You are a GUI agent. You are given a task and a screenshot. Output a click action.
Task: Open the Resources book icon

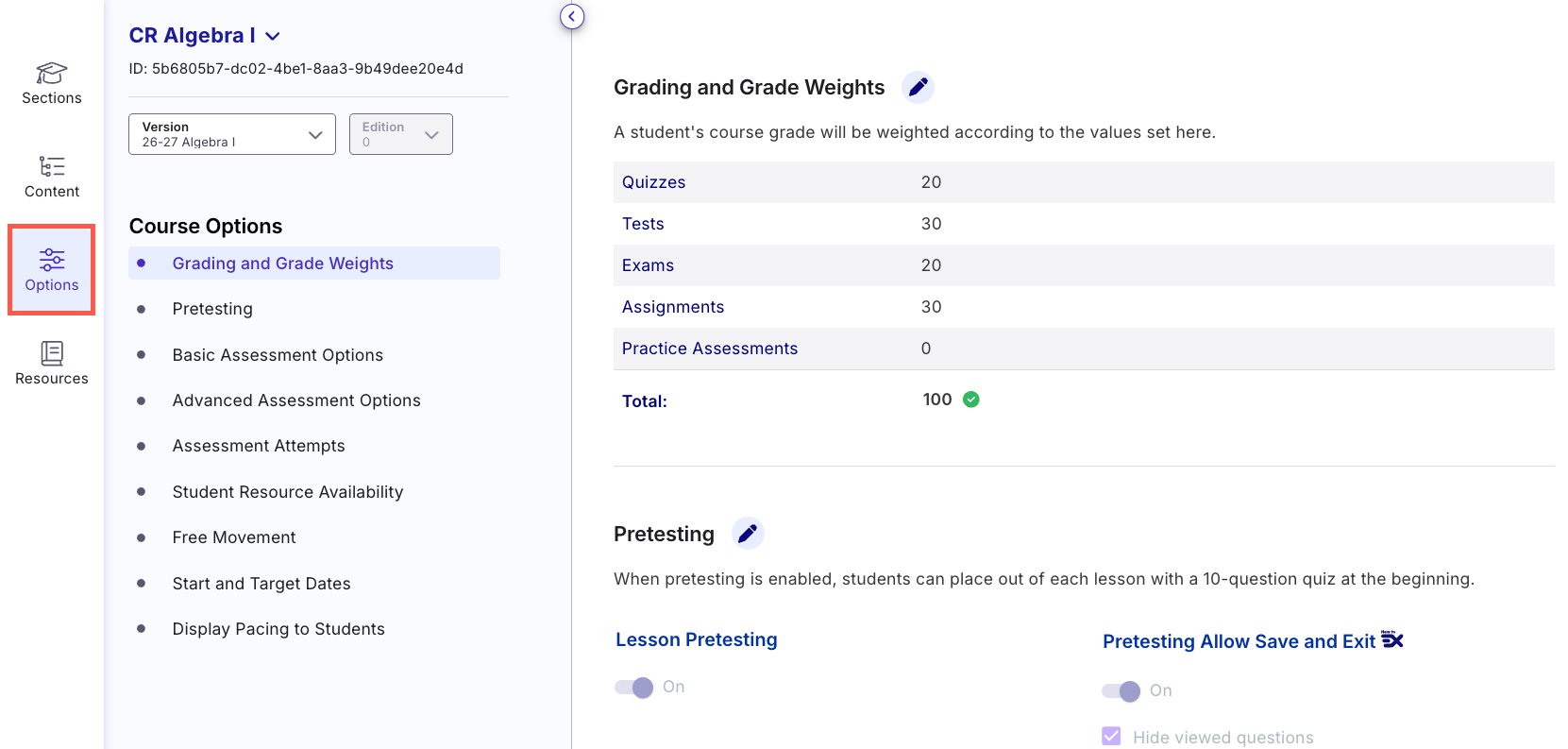[52, 352]
